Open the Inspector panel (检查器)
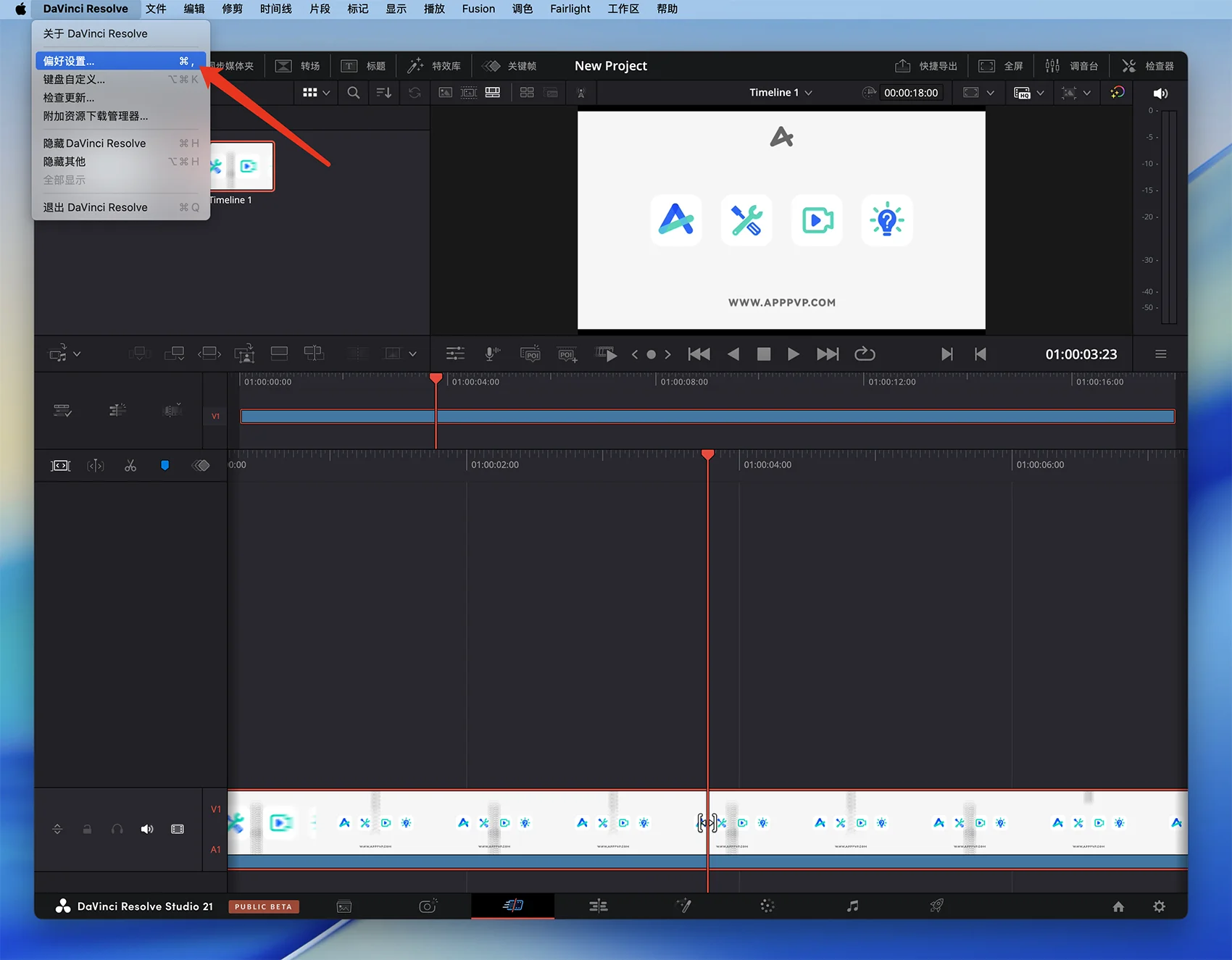Image resolution: width=1232 pixels, height=960 pixels. coord(1148,66)
